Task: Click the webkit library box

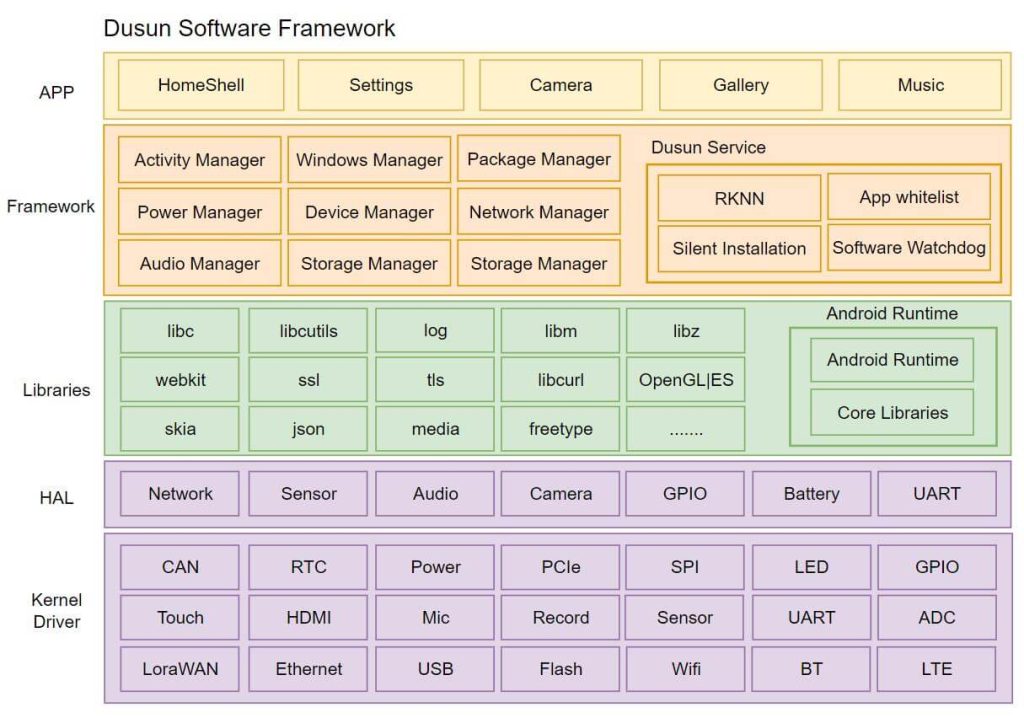Action: pos(180,380)
